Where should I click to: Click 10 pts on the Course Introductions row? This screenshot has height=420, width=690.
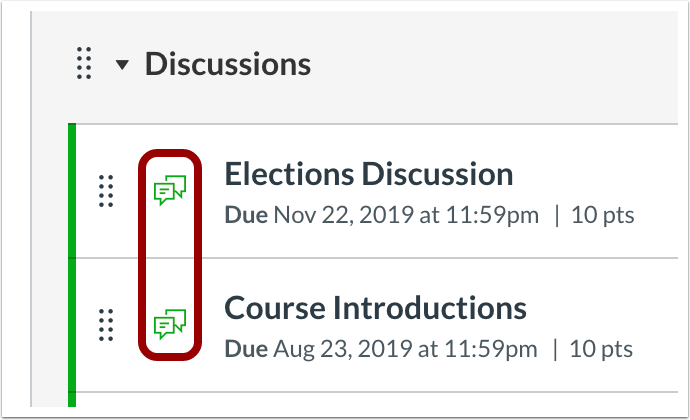[x=601, y=349]
